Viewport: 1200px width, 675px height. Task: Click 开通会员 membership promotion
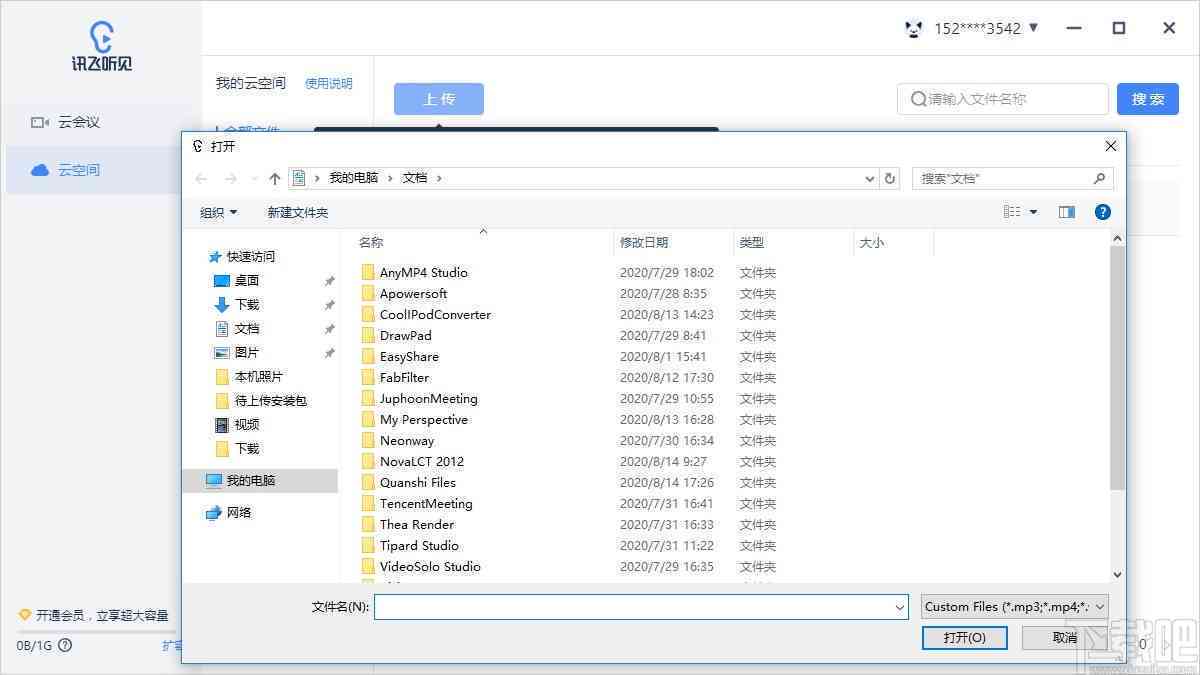(x=94, y=615)
